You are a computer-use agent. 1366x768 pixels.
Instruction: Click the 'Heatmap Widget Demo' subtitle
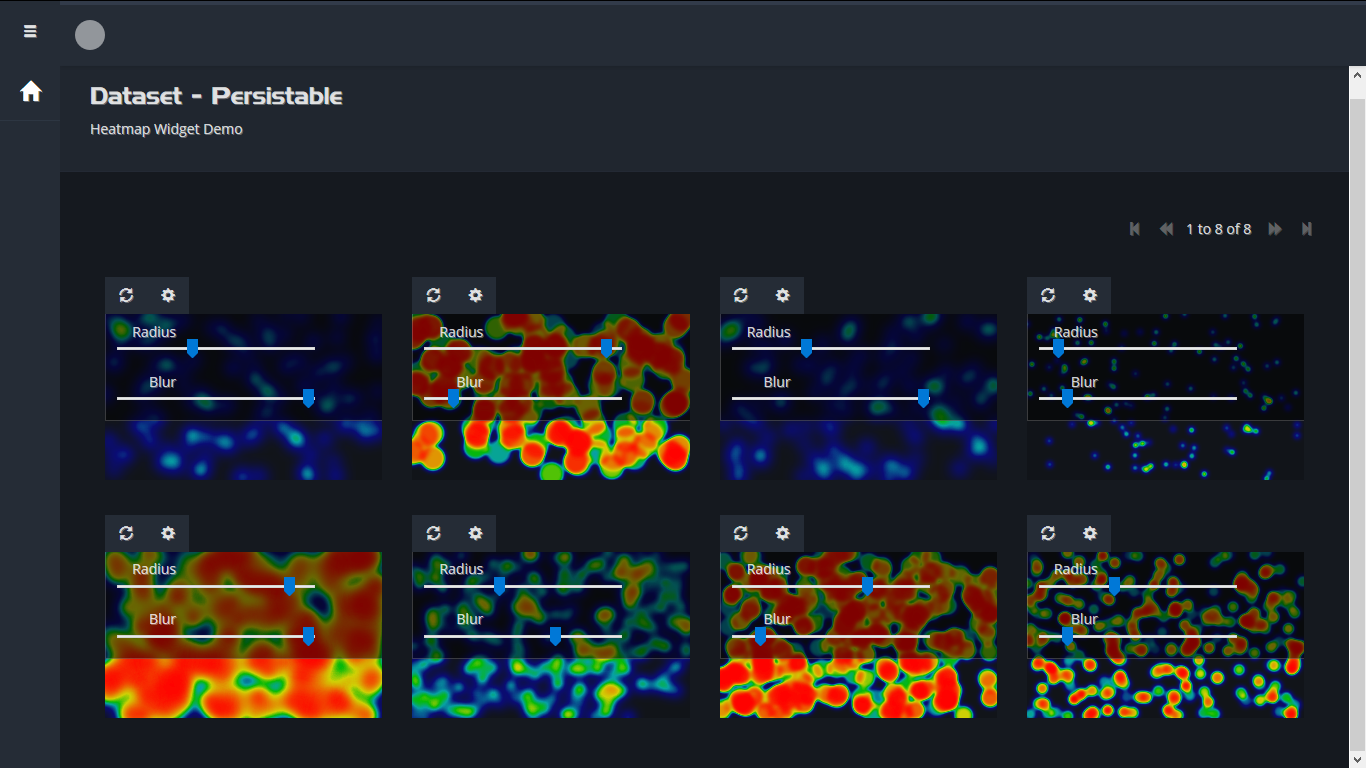tap(166, 129)
